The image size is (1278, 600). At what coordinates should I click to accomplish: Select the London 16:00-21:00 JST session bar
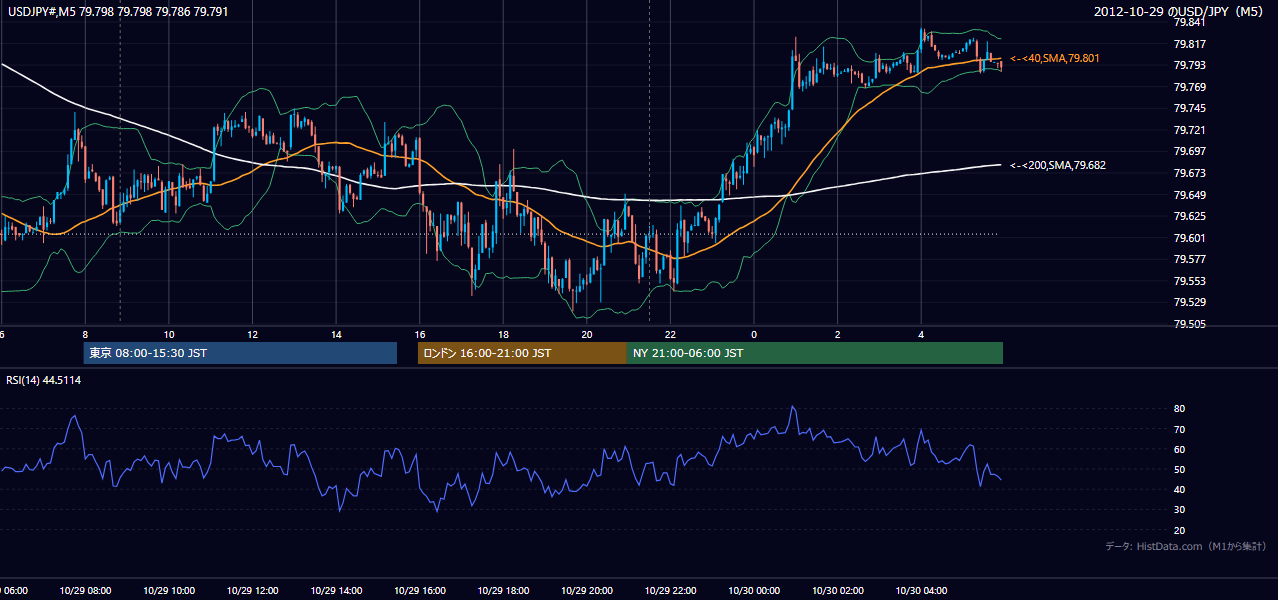tap(522, 353)
